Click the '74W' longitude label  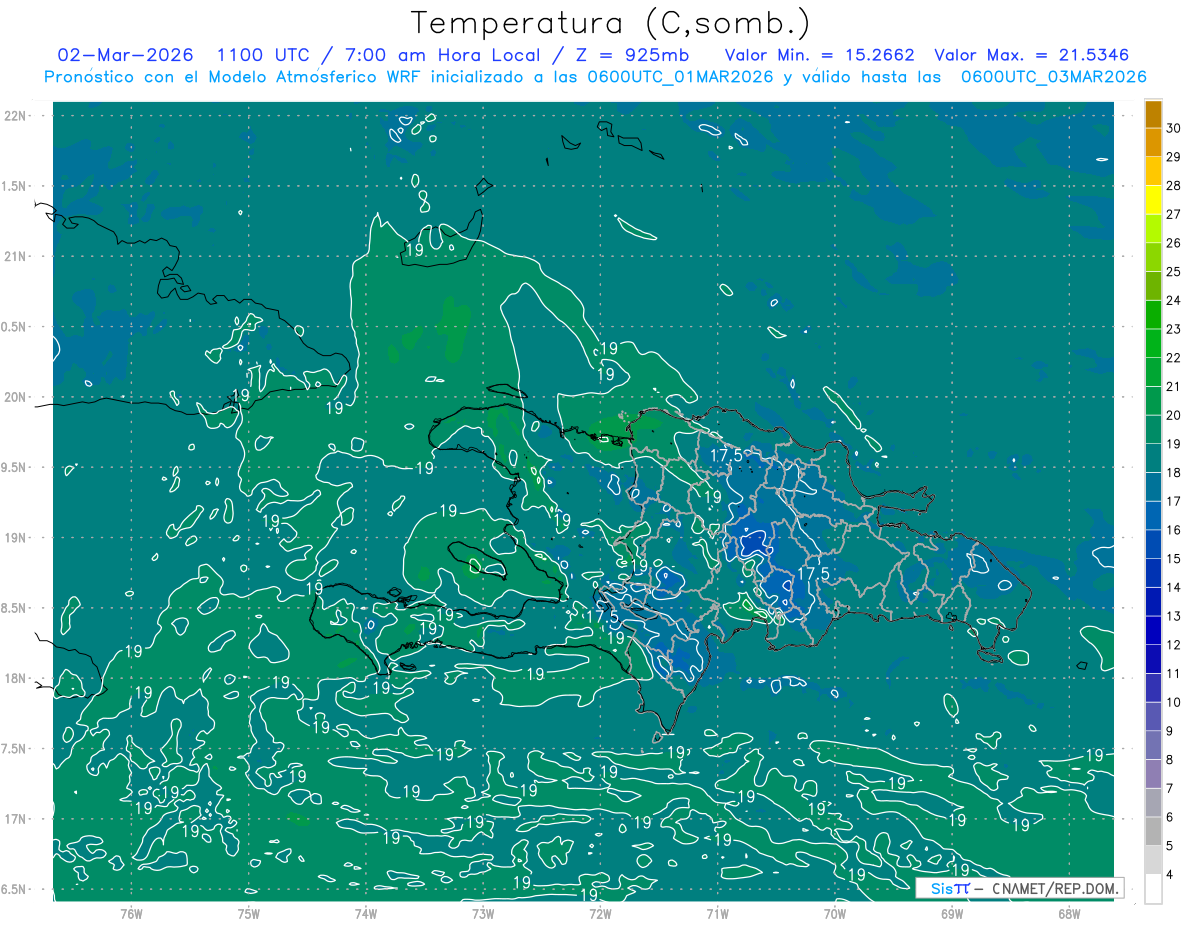(x=366, y=914)
